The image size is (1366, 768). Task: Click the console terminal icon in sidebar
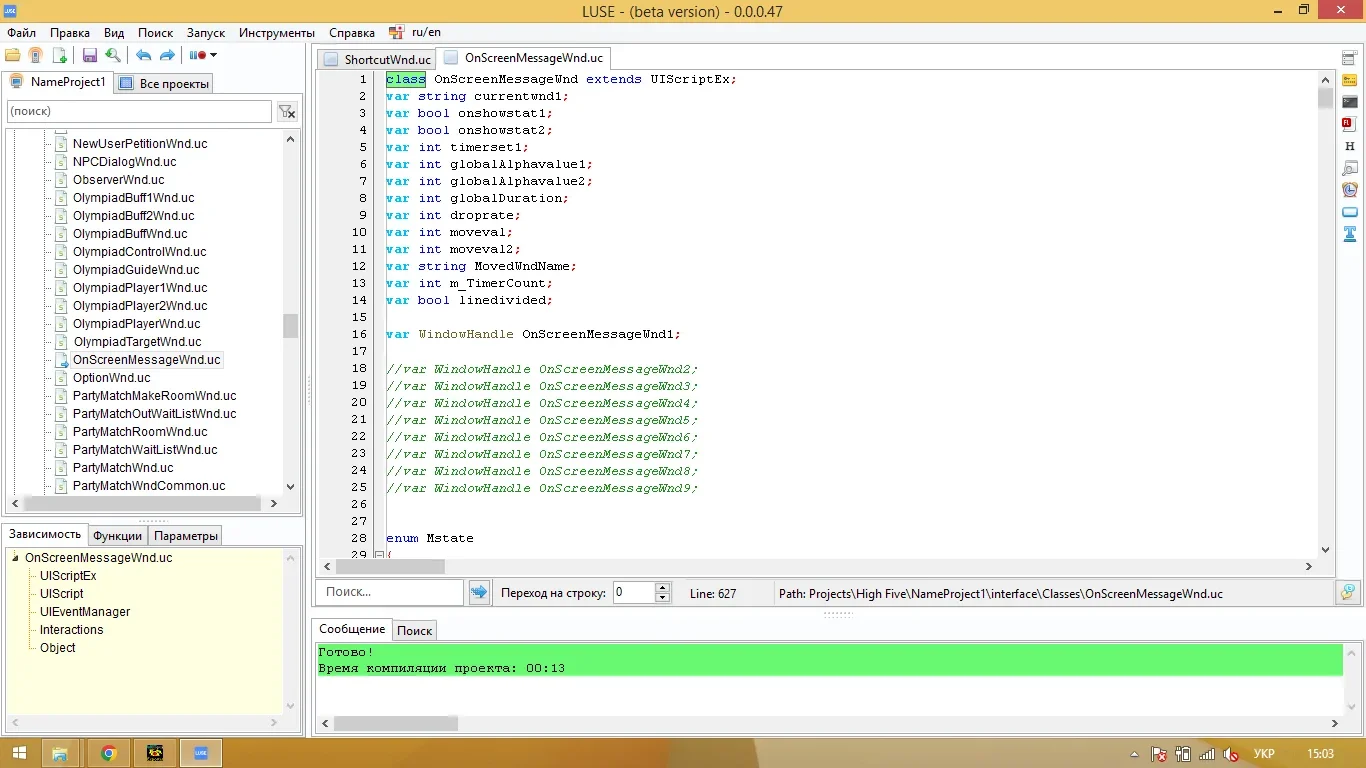[1349, 102]
